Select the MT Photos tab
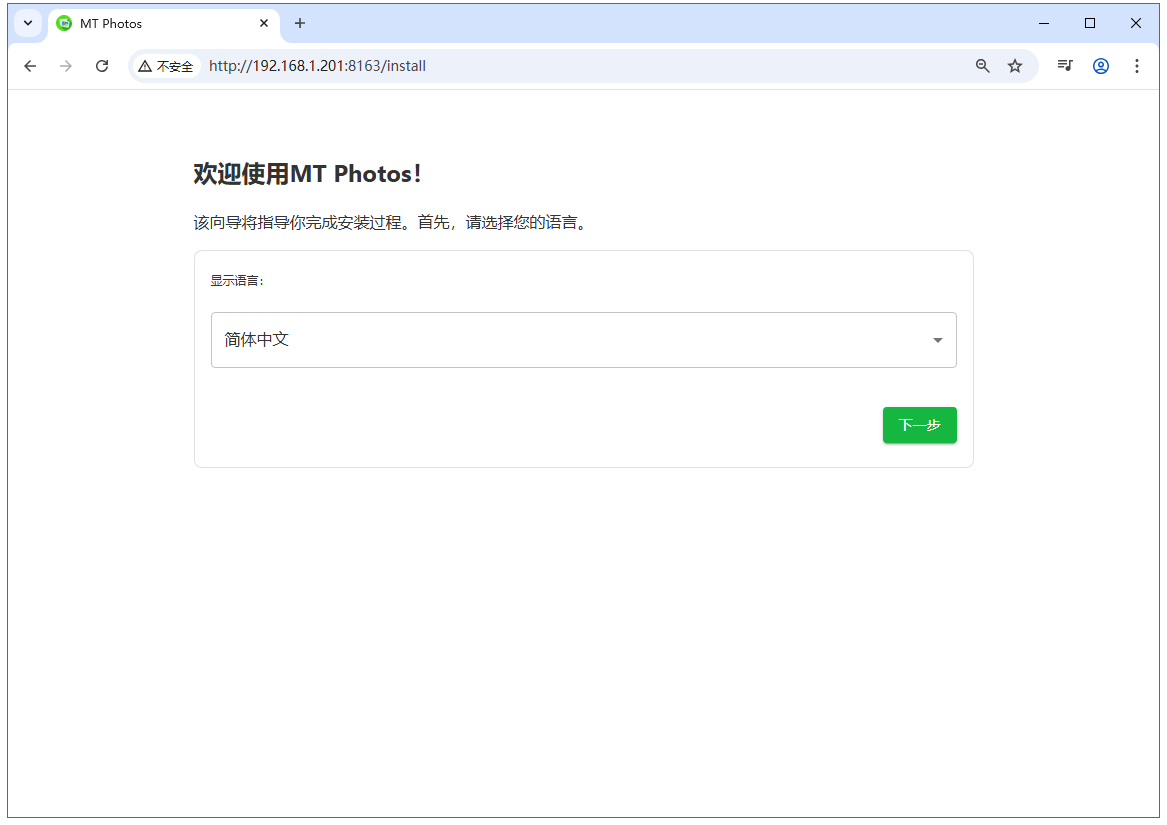 click(x=164, y=24)
